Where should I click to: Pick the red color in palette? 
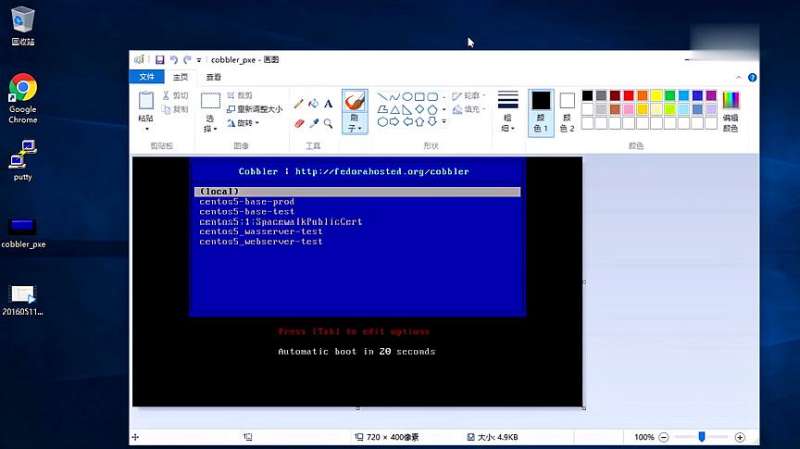629,96
